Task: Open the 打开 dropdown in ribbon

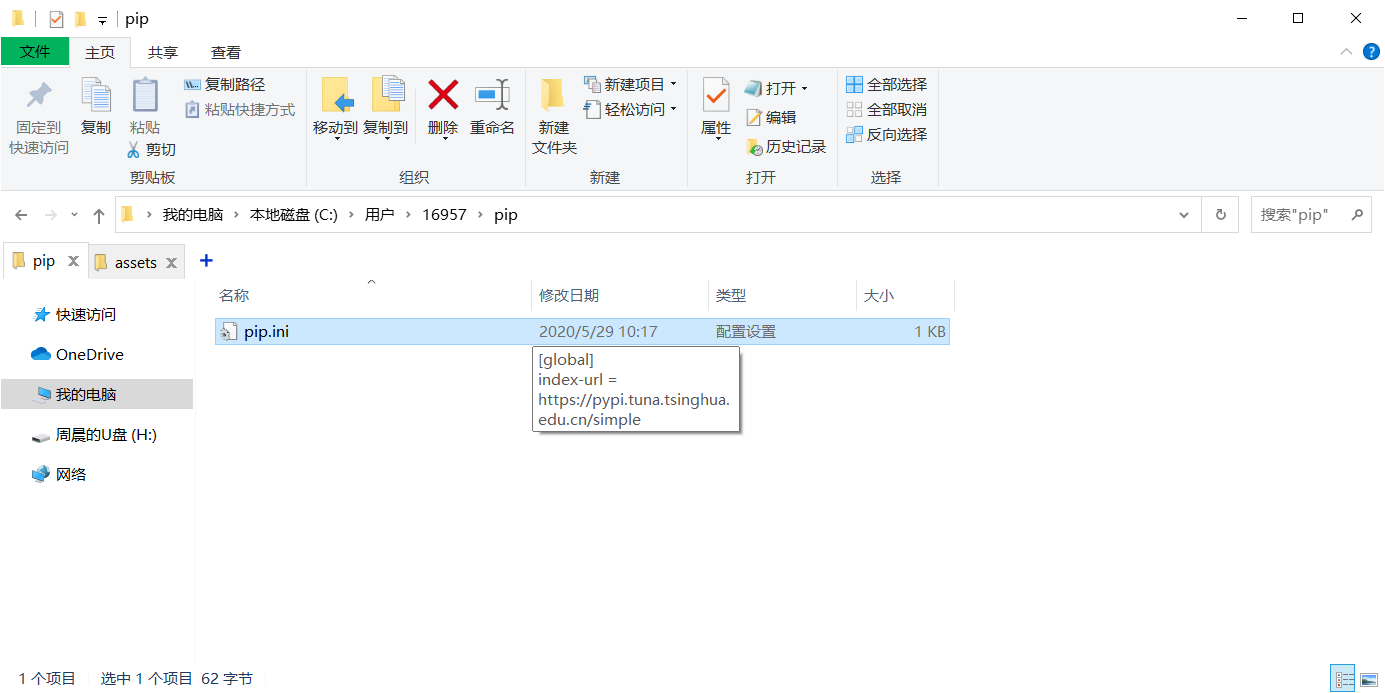Action: click(776, 89)
